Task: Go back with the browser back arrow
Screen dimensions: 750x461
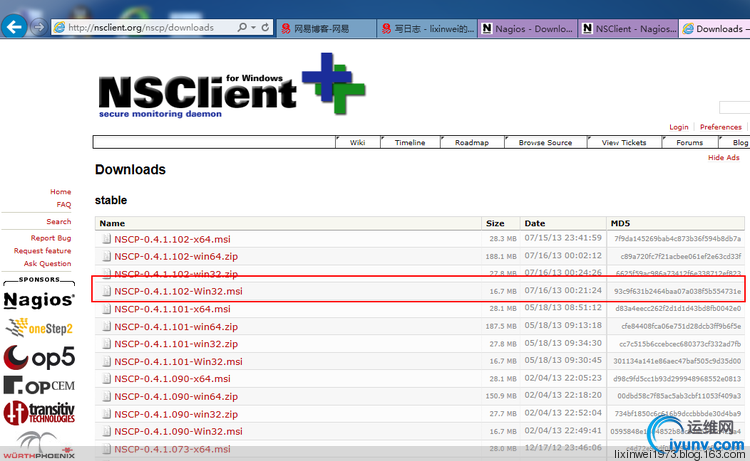Action: [14, 27]
